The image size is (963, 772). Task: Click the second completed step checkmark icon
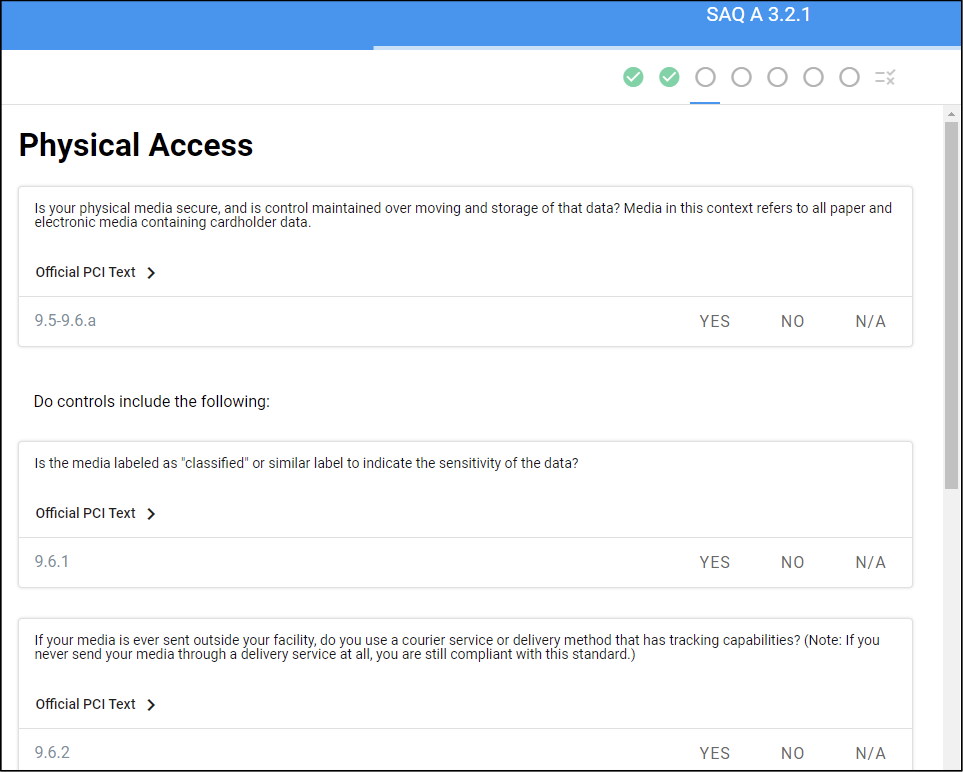tap(669, 77)
